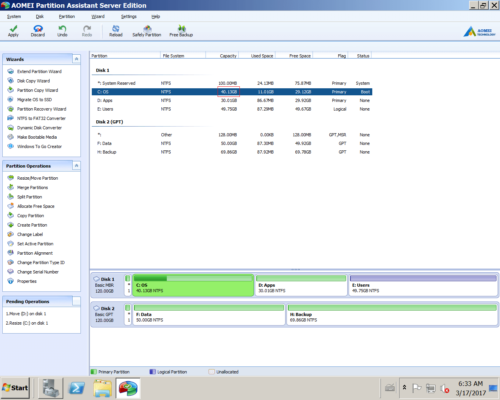Click the Reload toolbar icon
The image size is (500, 400).
click(x=116, y=31)
